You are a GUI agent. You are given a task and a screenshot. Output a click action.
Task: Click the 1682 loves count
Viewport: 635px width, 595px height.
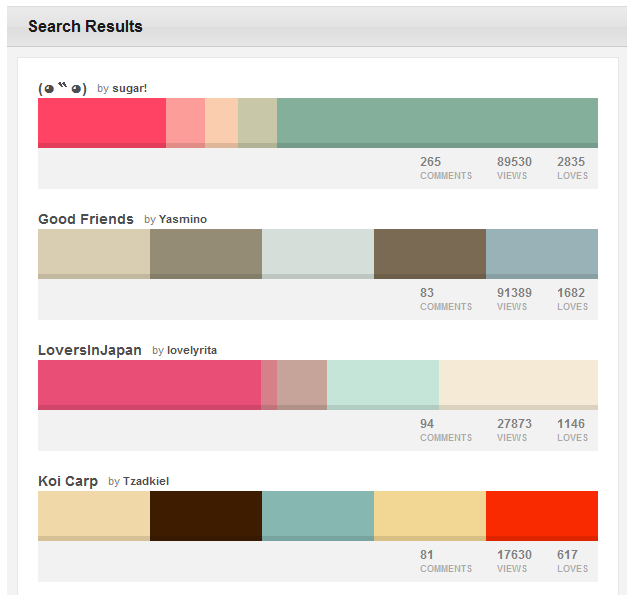point(571,292)
